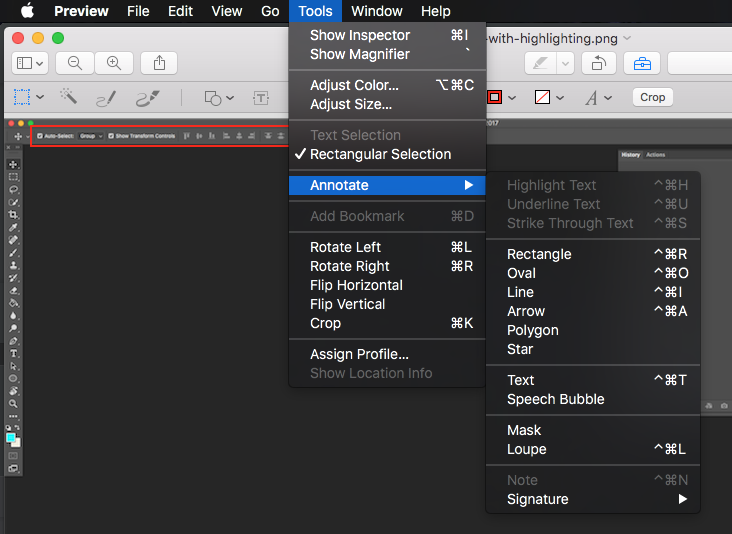
Task: Choose Show Inspector from Tools menu
Action: coord(387,35)
